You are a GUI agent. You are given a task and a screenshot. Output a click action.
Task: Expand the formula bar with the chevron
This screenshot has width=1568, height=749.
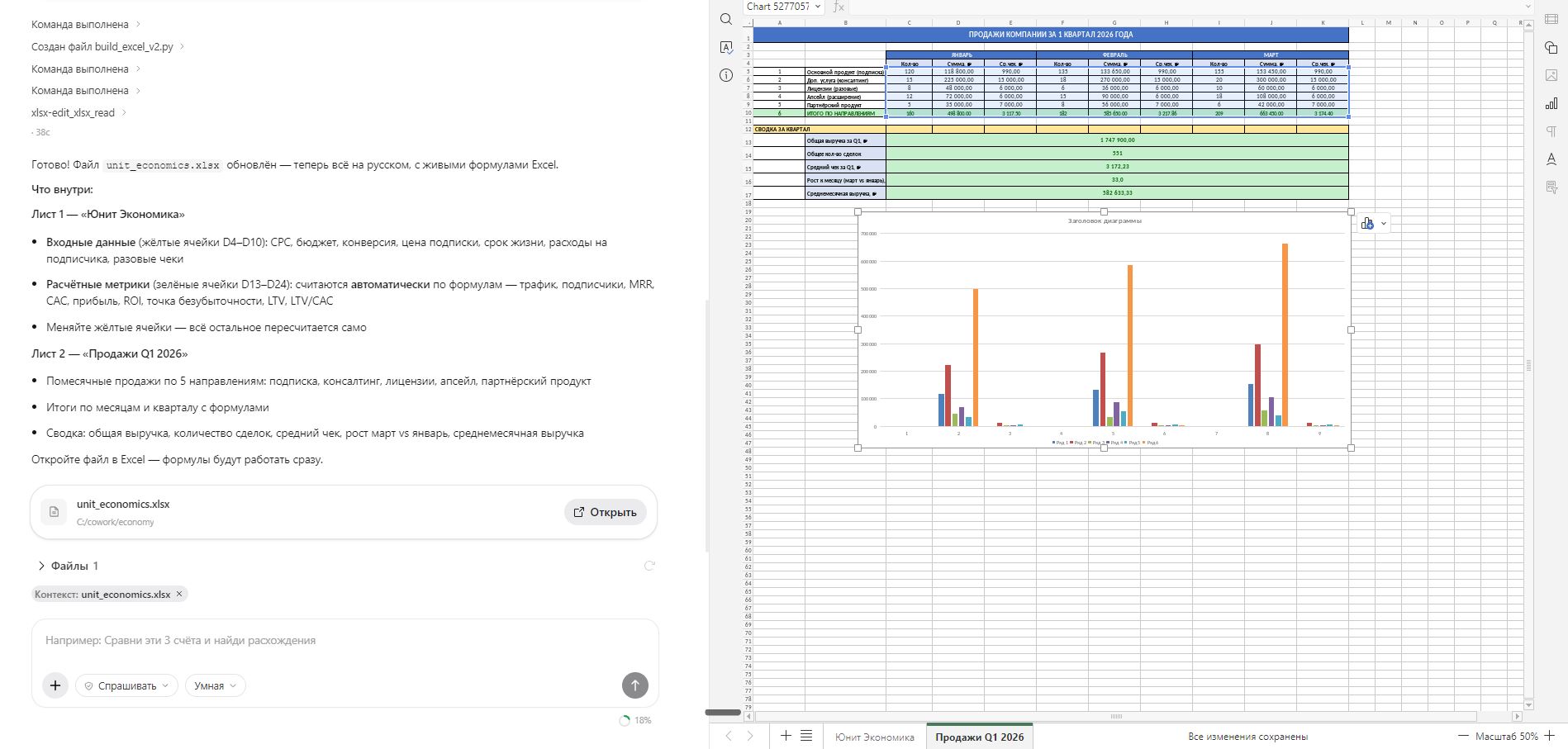pos(1528,7)
